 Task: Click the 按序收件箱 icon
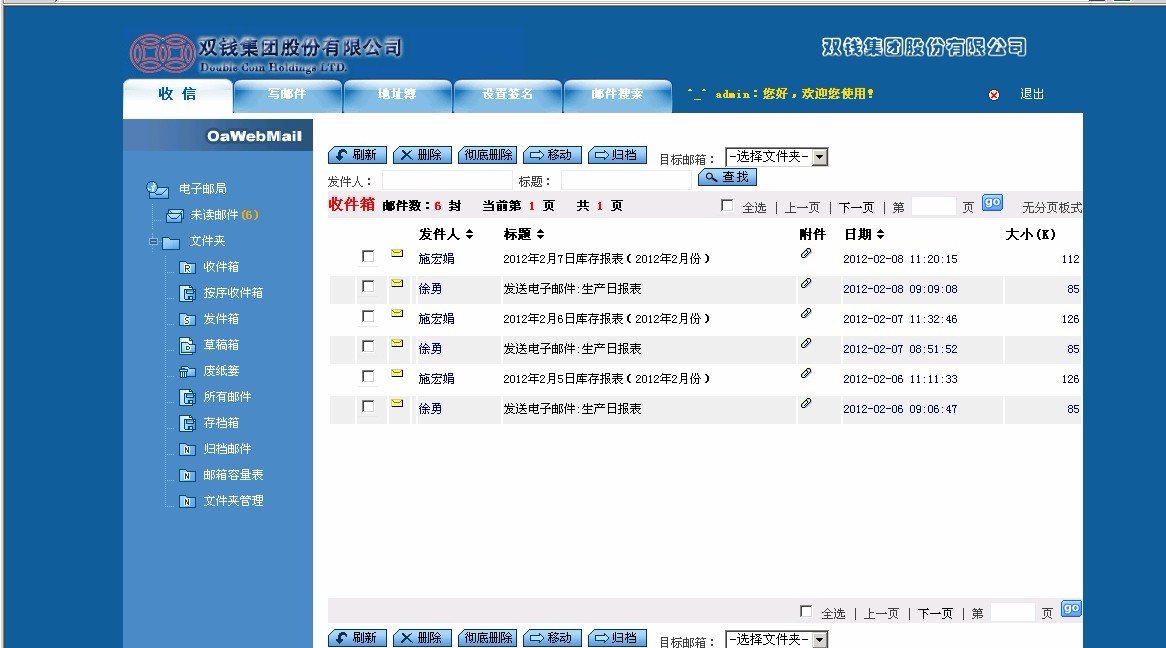pos(187,293)
